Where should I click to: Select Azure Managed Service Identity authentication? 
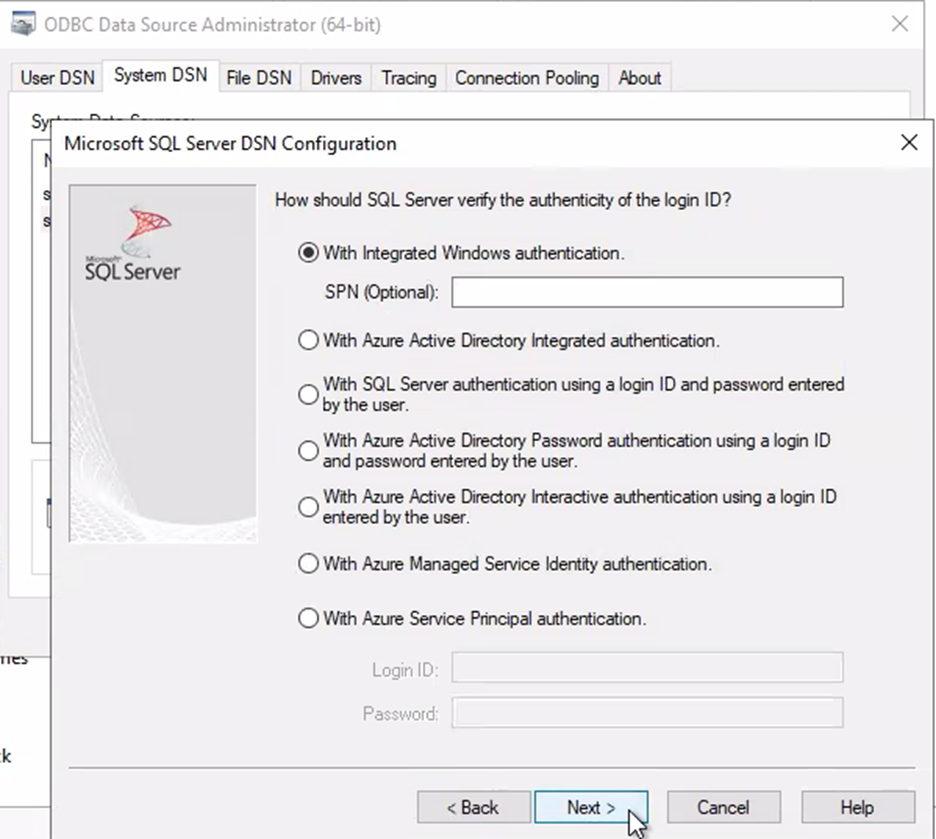(308, 564)
